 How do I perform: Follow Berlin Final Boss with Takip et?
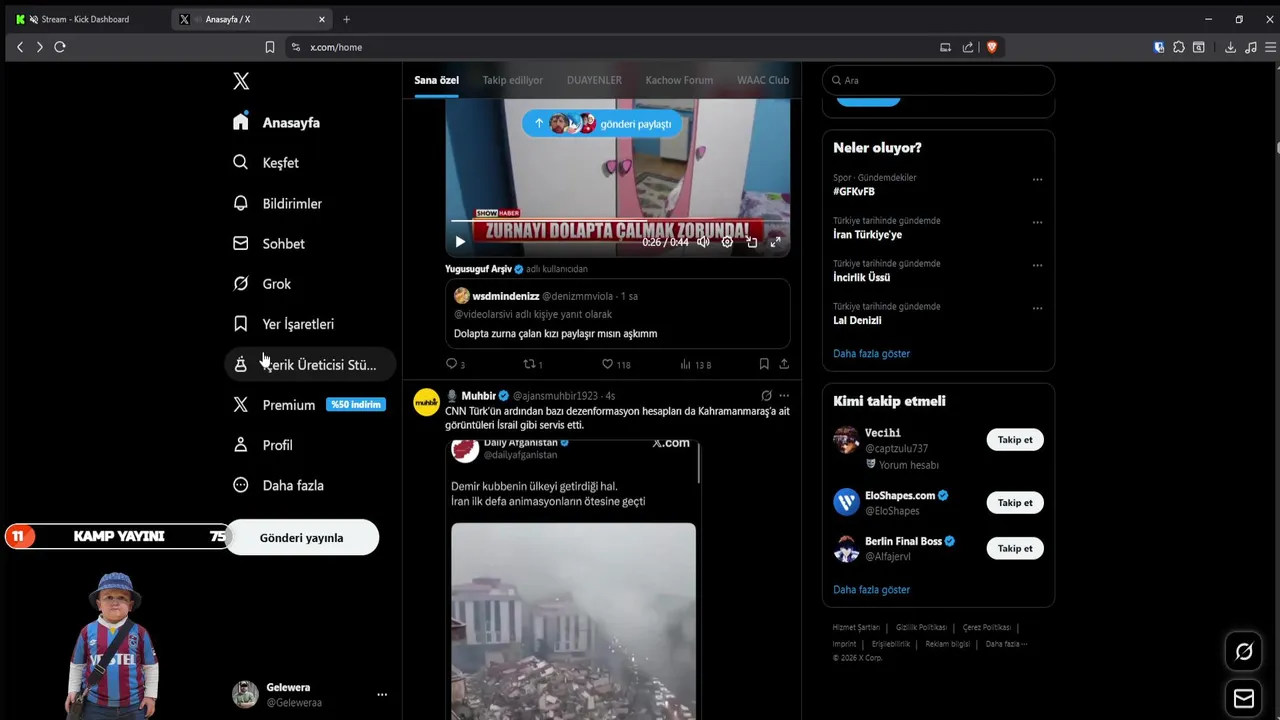(x=1015, y=548)
